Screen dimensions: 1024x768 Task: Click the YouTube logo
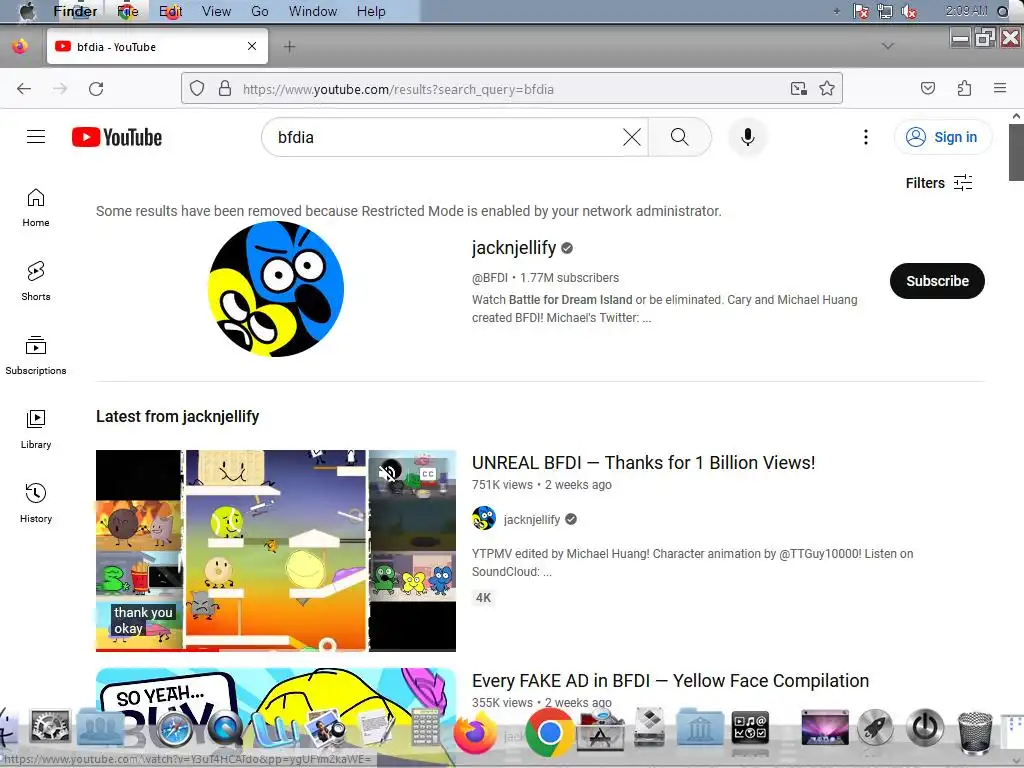(x=117, y=137)
